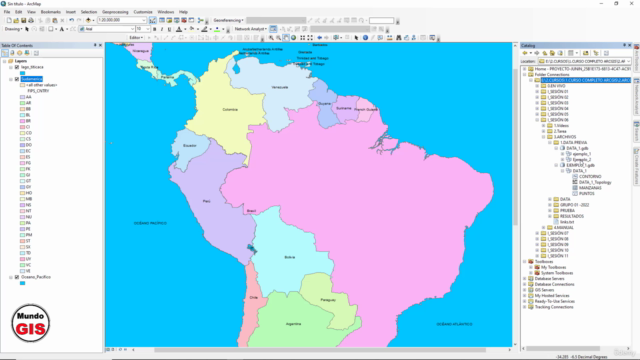Screen dimensions: 640x360
Task: Toggle italic text formatting in Drawing toolbar
Action: click(162, 29)
